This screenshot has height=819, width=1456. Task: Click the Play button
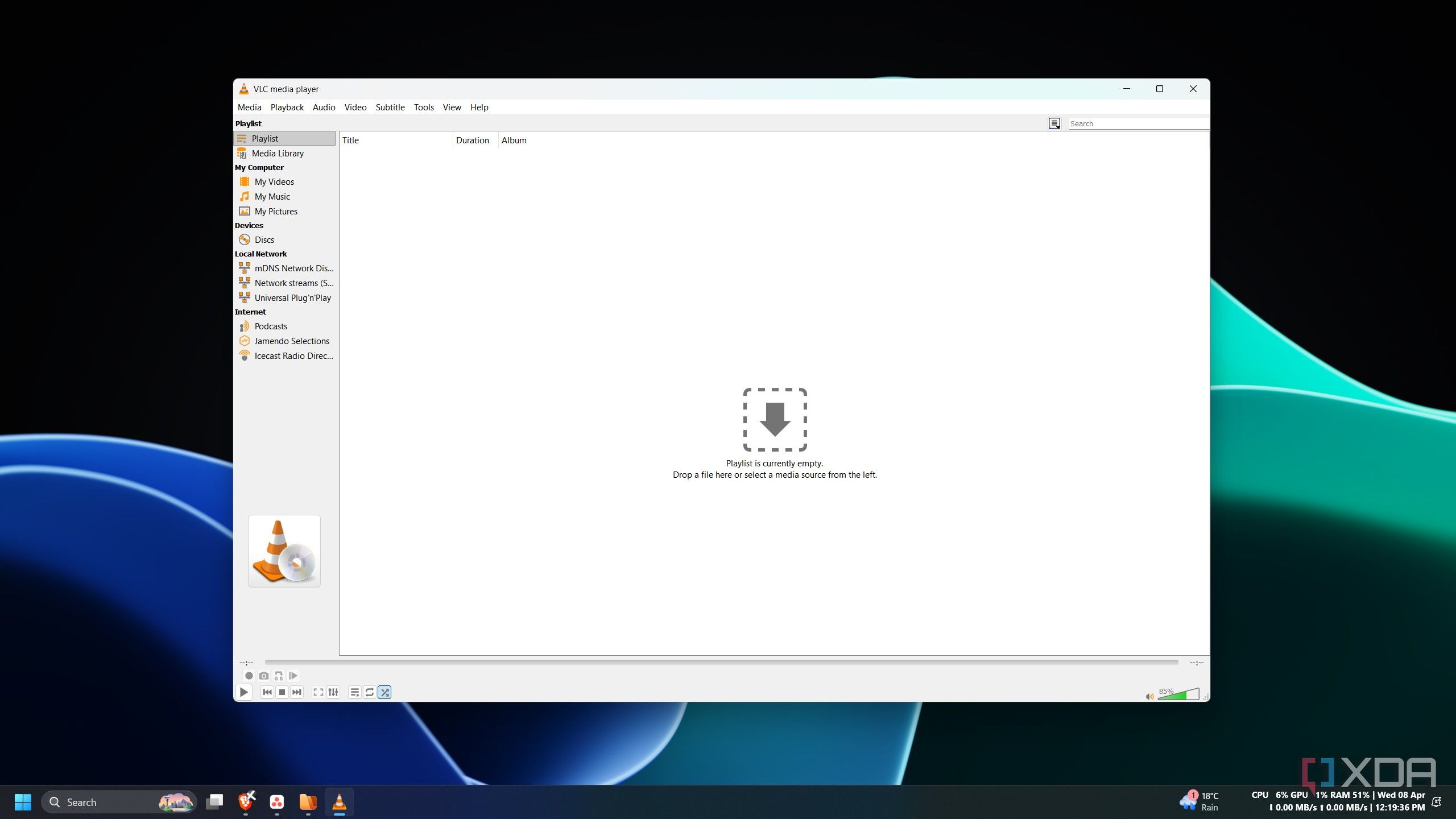point(243,692)
